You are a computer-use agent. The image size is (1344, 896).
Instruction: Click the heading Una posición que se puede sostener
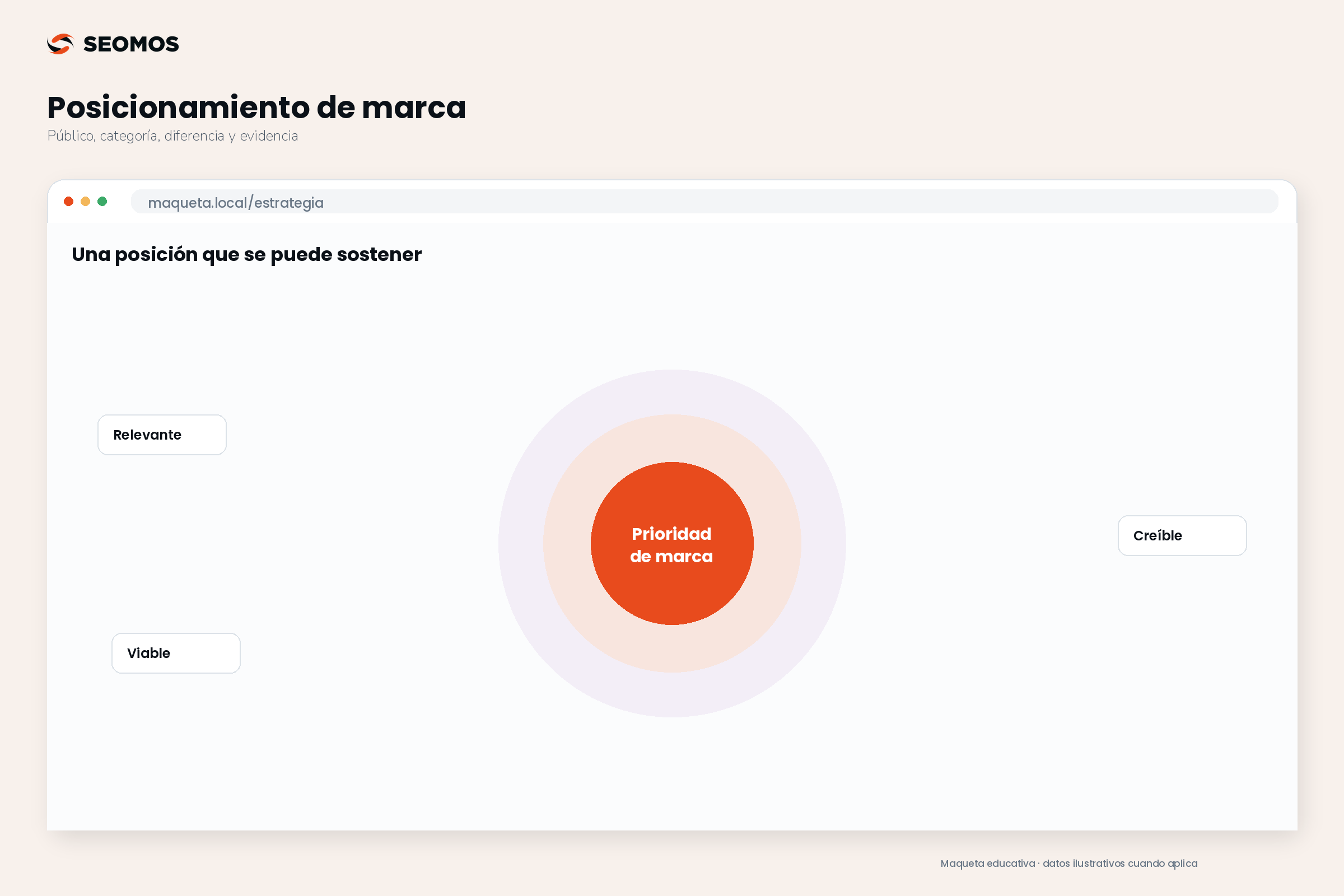[x=246, y=255]
